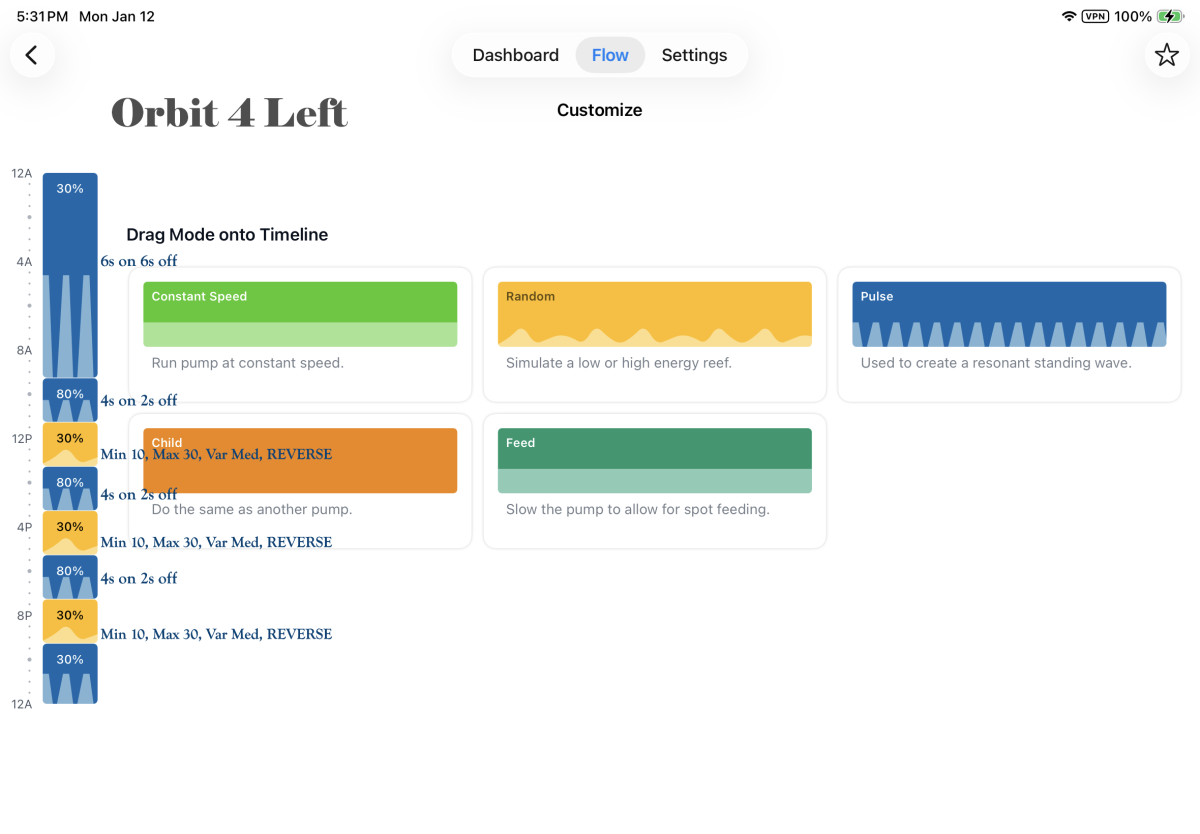Select the 80% pulse block after 4P
Viewport: 1200px width, 834px height.
70,577
